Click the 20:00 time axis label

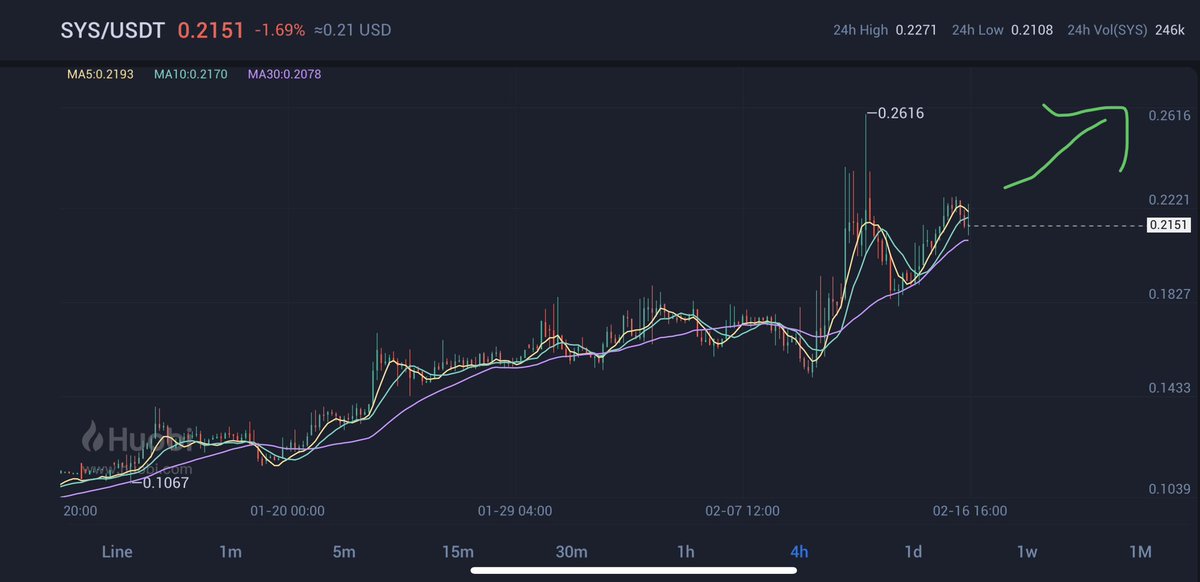80,511
